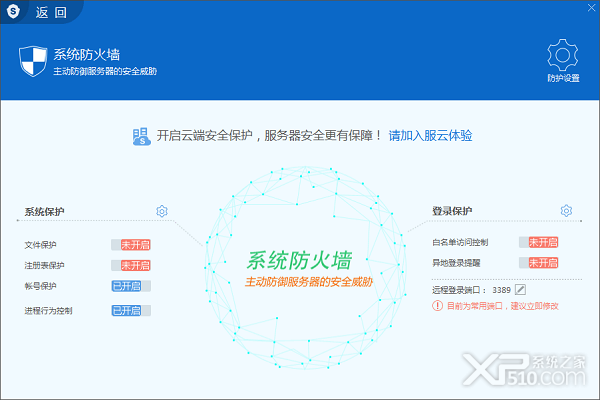
Task: Click the port value 3389
Action: click(501, 290)
